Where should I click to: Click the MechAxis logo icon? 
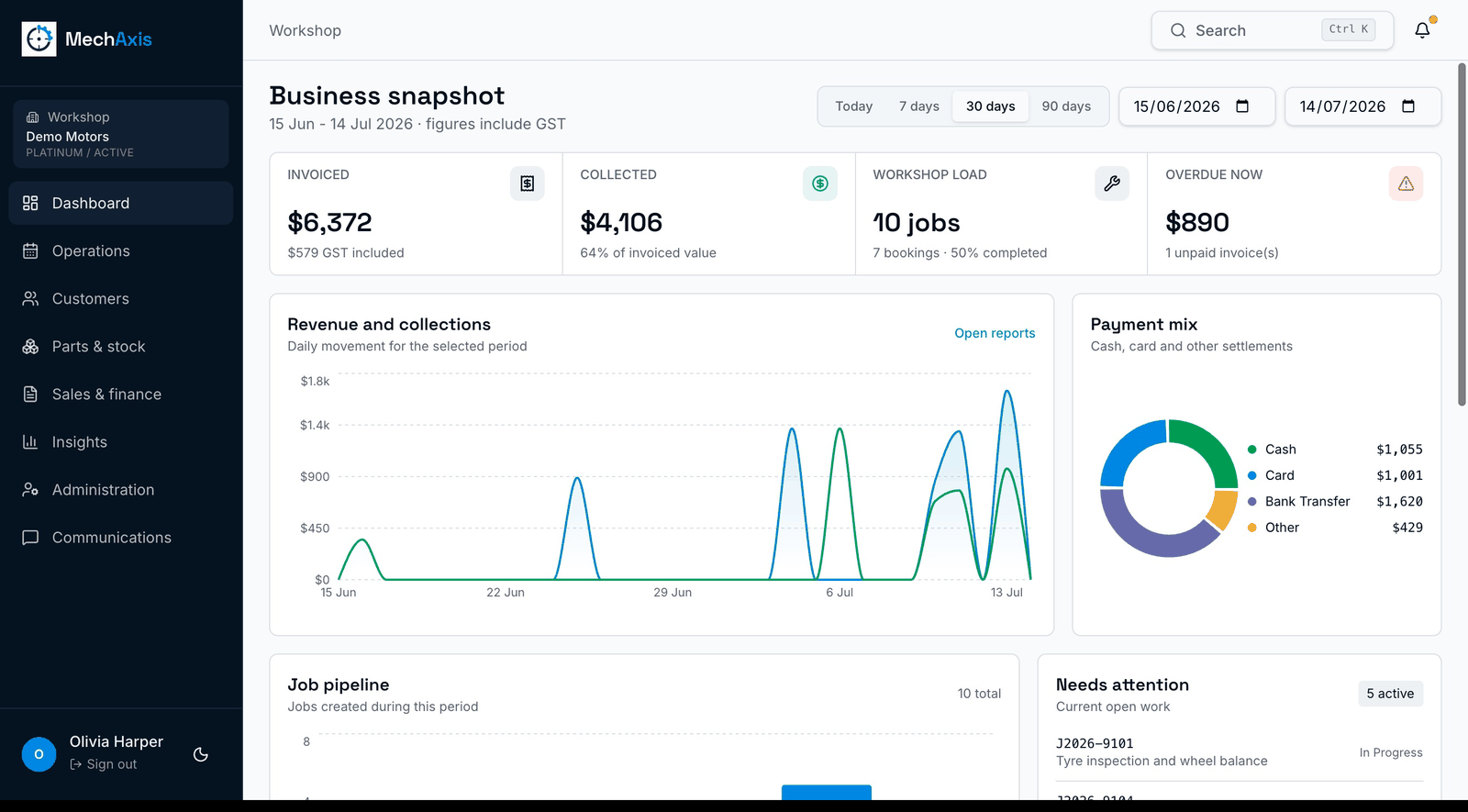(39, 39)
